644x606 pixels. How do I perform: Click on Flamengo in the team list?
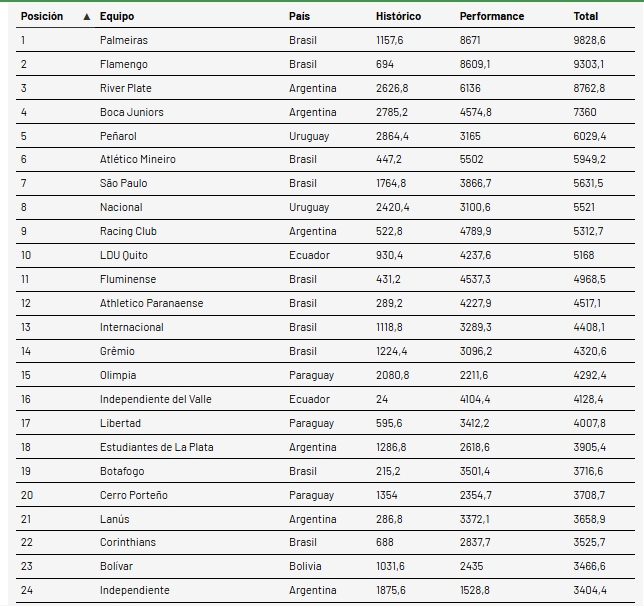coord(124,64)
